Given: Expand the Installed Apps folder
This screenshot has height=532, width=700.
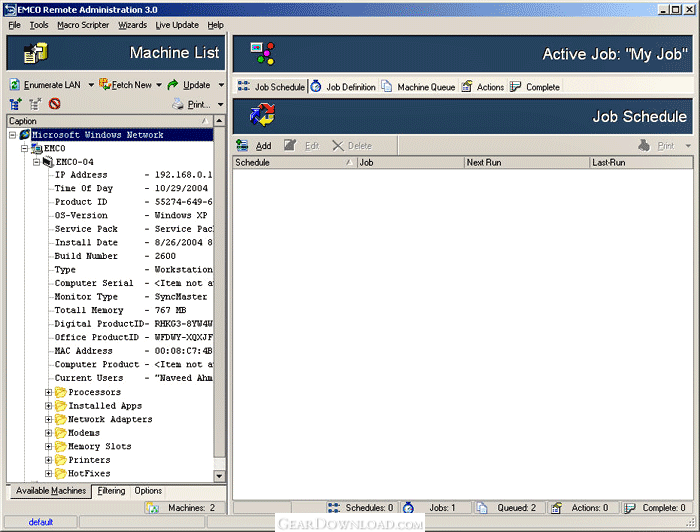Looking at the screenshot, I should [49, 406].
